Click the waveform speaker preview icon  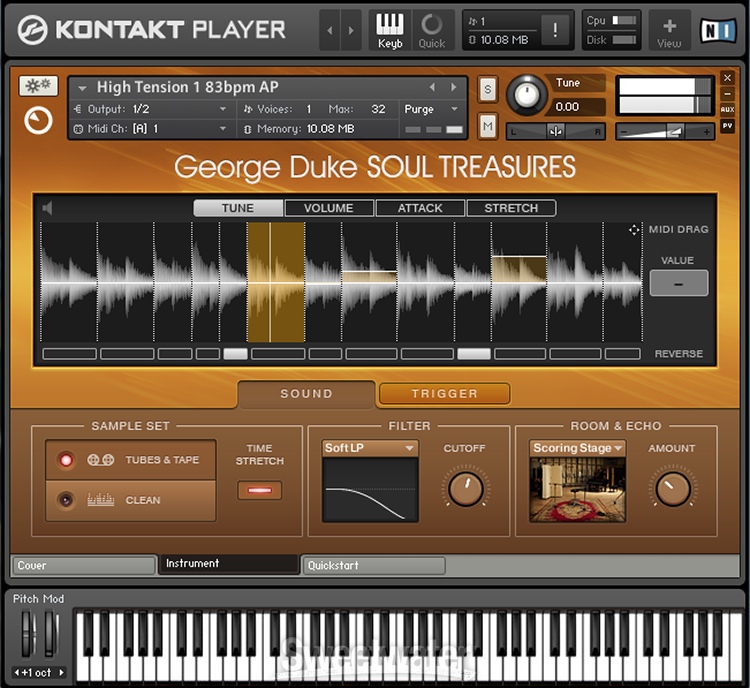click(x=47, y=208)
